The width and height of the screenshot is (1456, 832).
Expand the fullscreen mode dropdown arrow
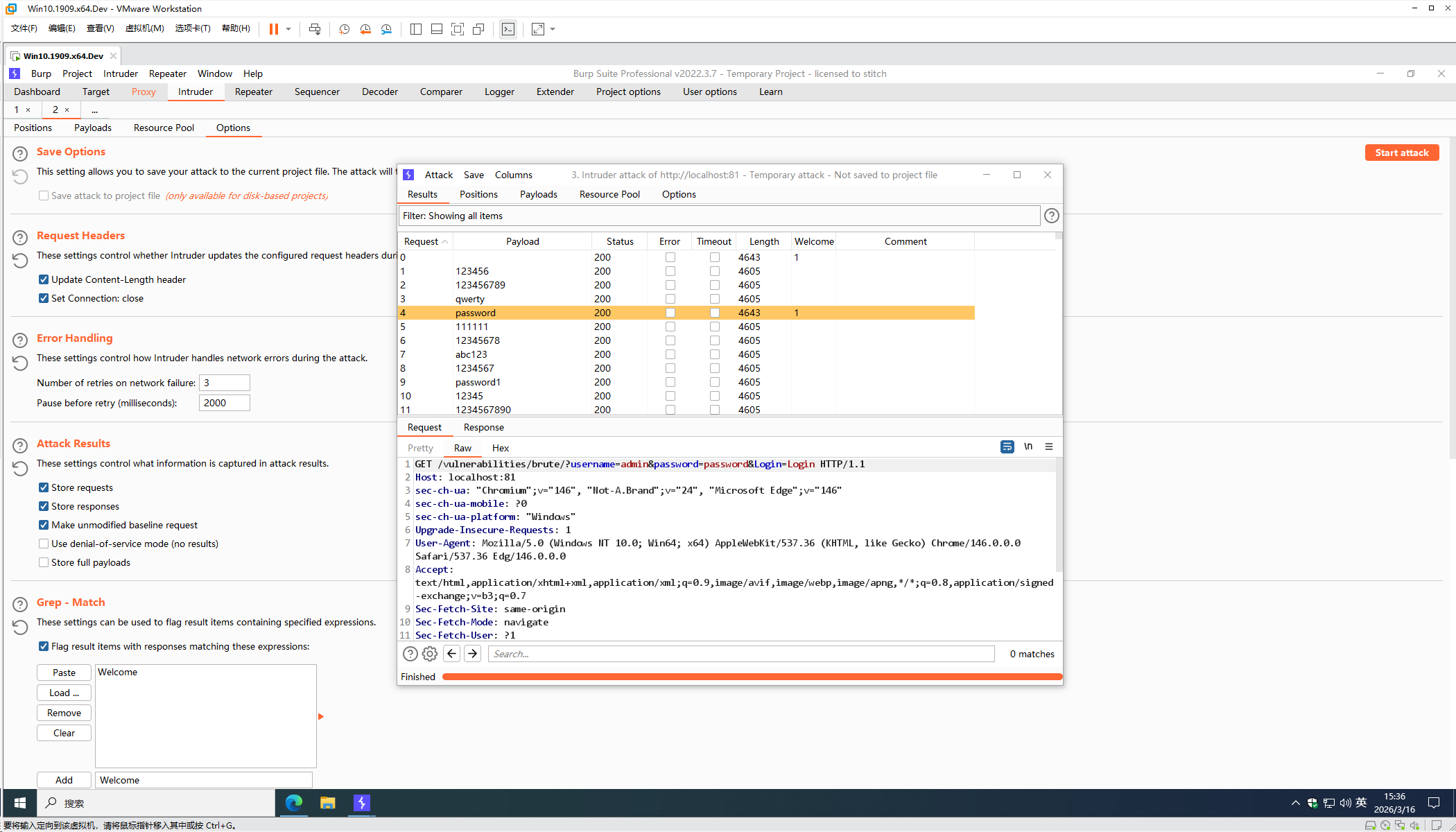(553, 29)
